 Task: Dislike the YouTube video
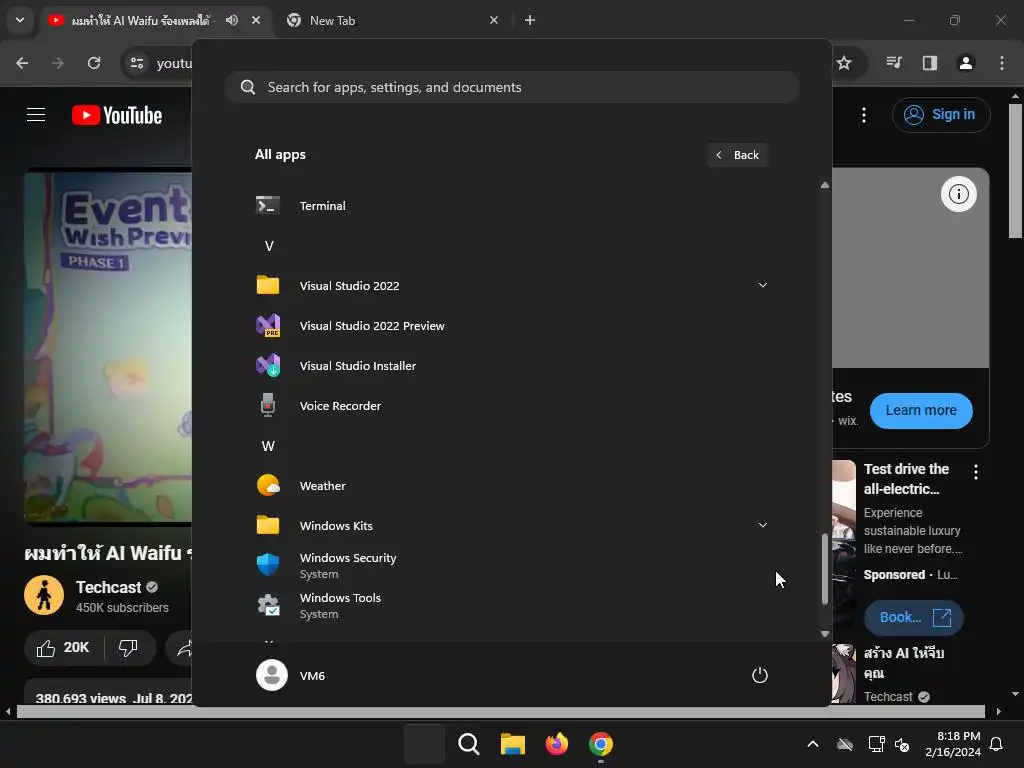point(129,648)
